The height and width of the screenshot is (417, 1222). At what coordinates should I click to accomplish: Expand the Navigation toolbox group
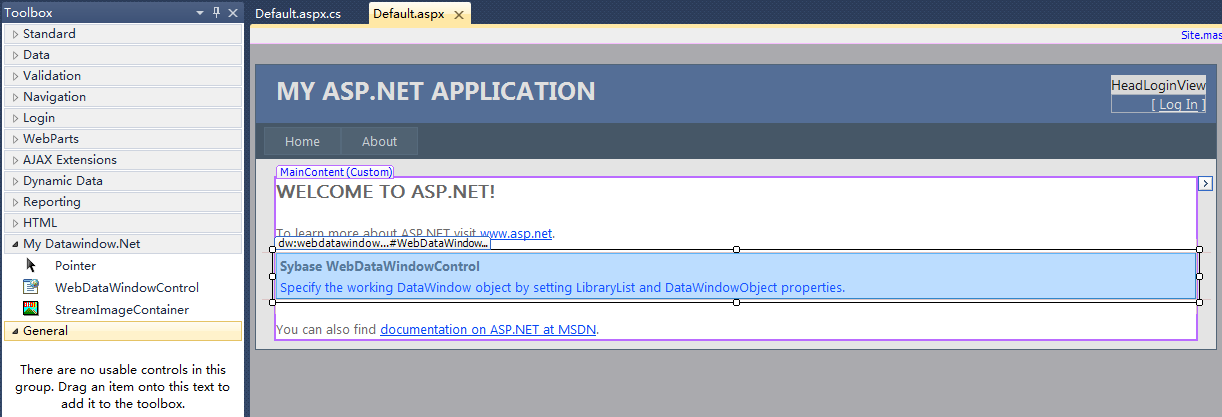point(16,97)
